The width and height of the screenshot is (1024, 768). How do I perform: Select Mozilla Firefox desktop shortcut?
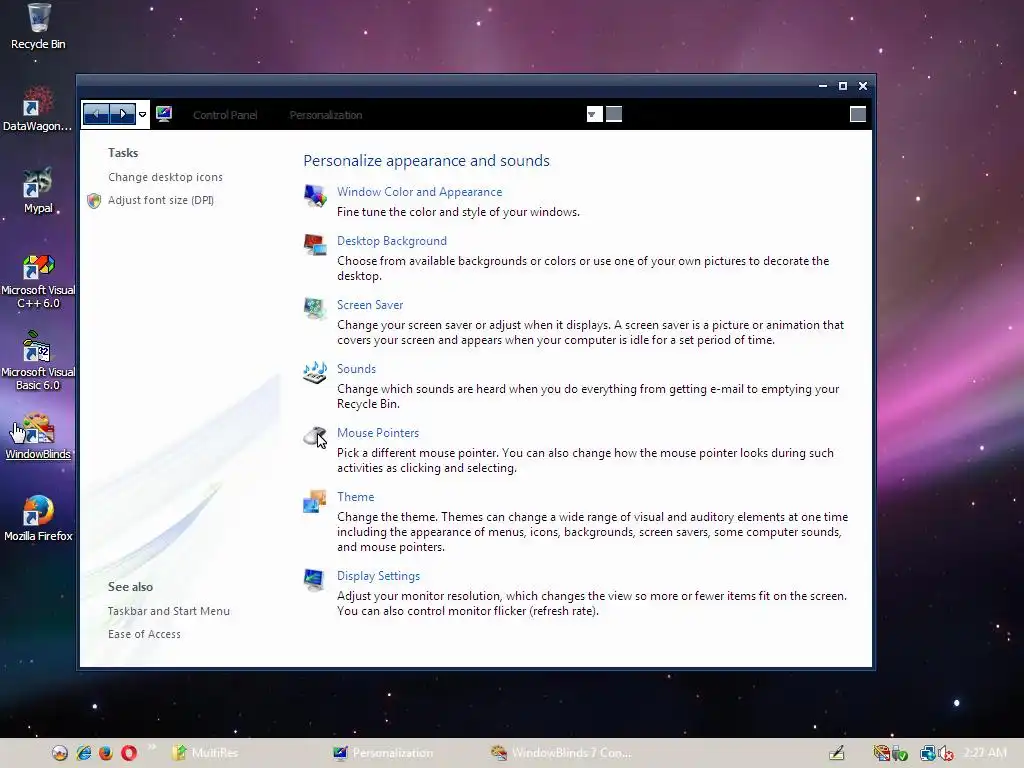click(38, 519)
